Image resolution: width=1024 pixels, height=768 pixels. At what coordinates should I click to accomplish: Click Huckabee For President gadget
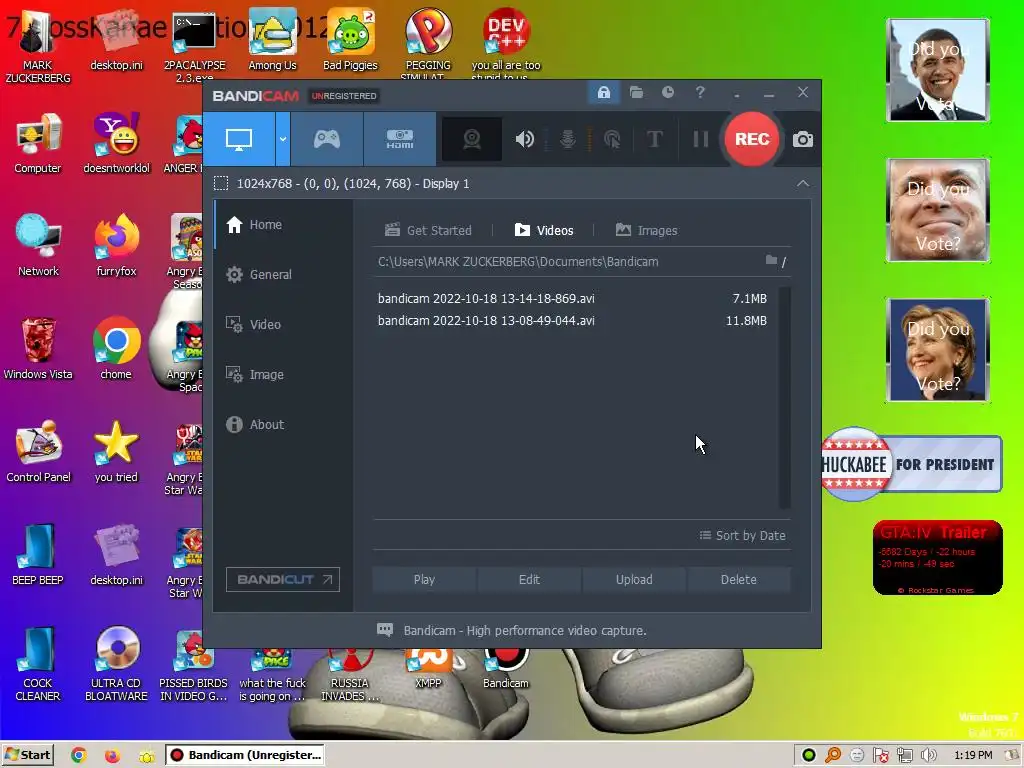tap(912, 464)
